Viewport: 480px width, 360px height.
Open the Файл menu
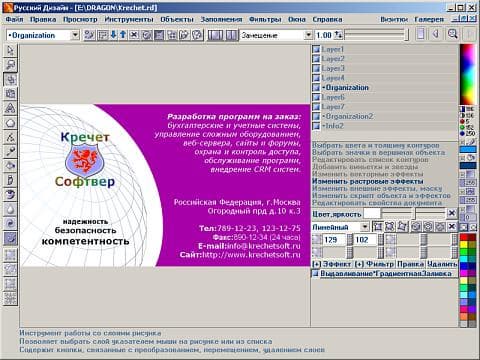[14, 19]
